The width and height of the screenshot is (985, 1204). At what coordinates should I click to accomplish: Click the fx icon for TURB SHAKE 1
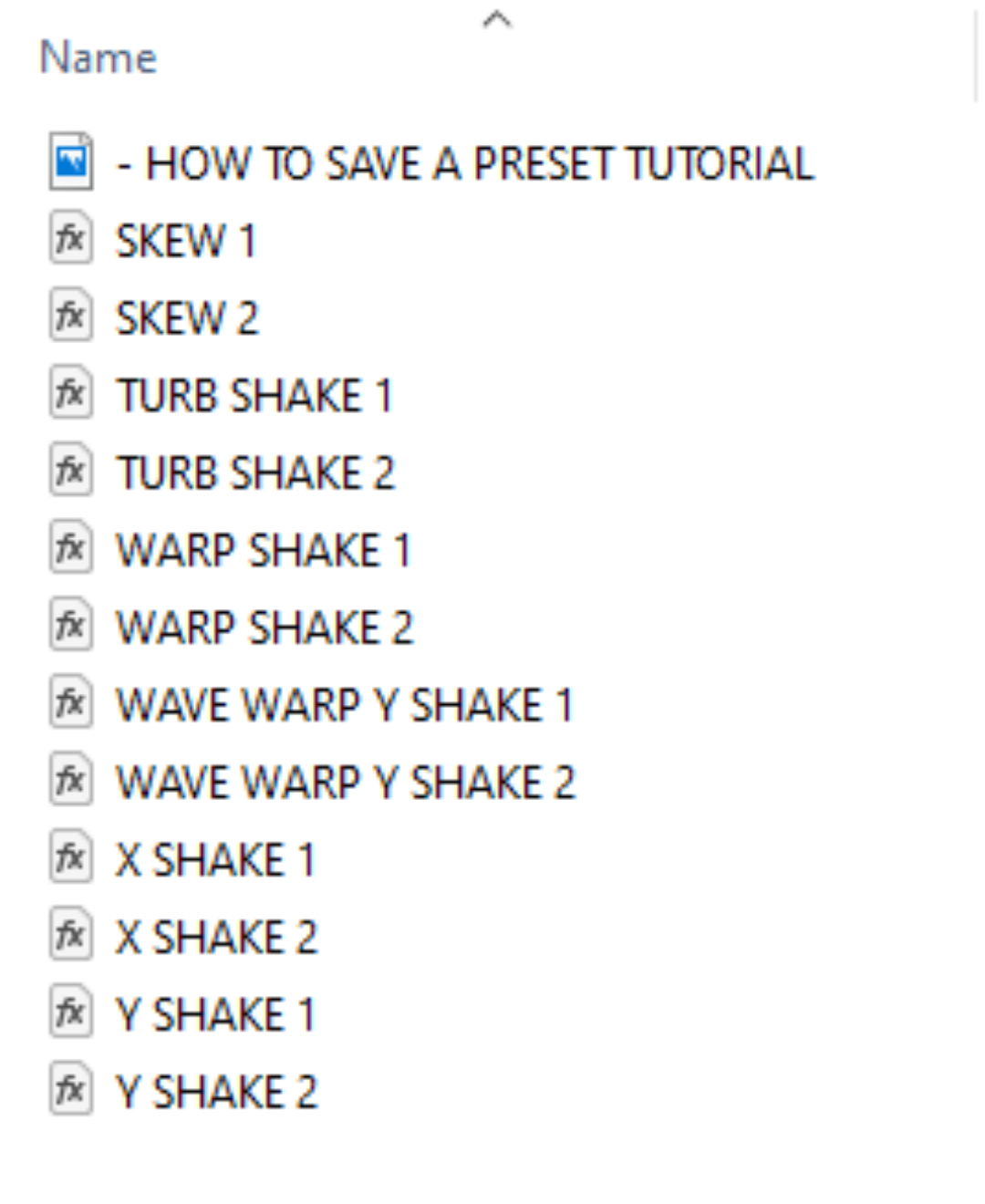pyautogui.click(x=71, y=393)
